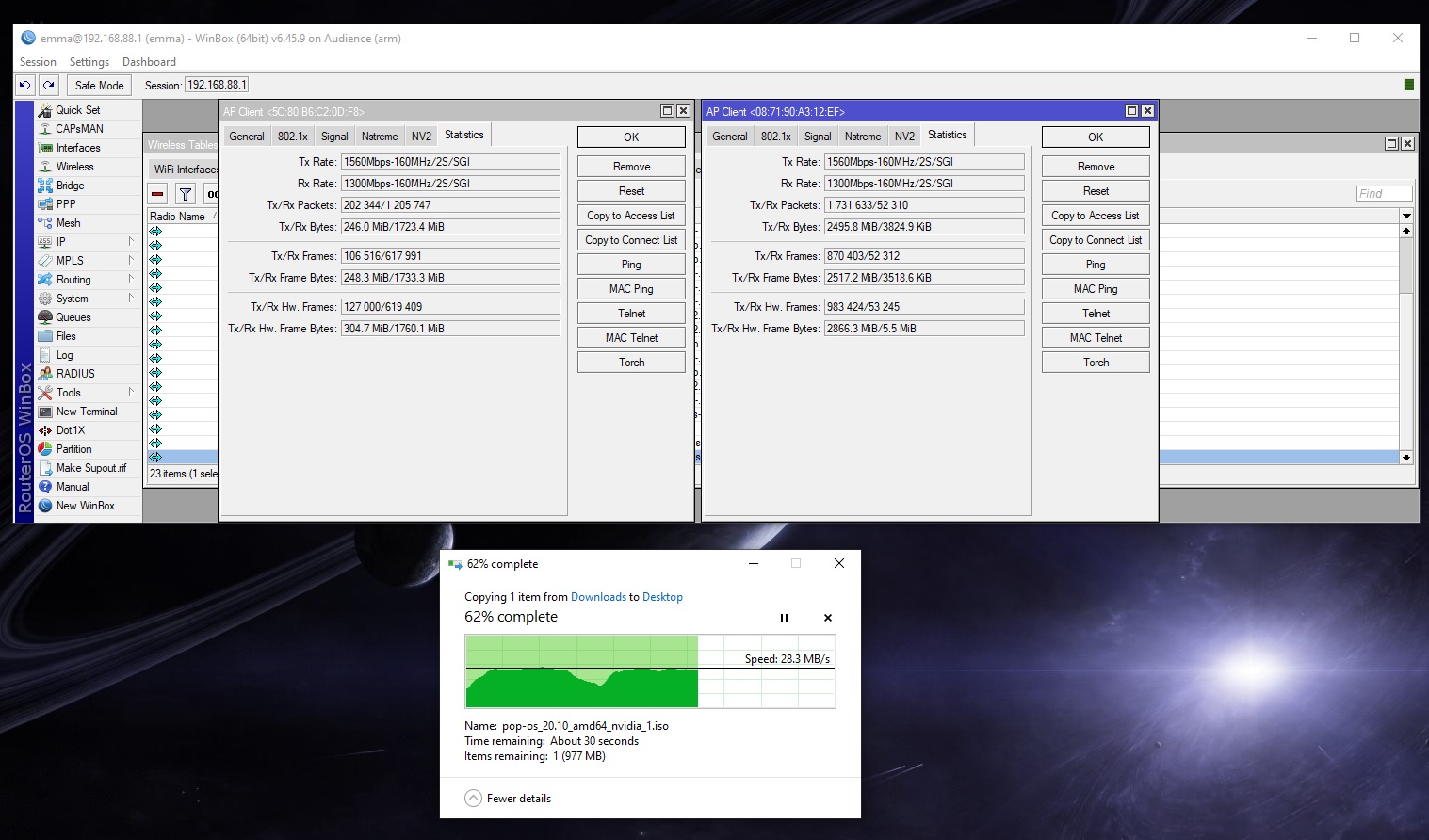
Task: Select Wireless in the sidebar
Action: [74, 167]
